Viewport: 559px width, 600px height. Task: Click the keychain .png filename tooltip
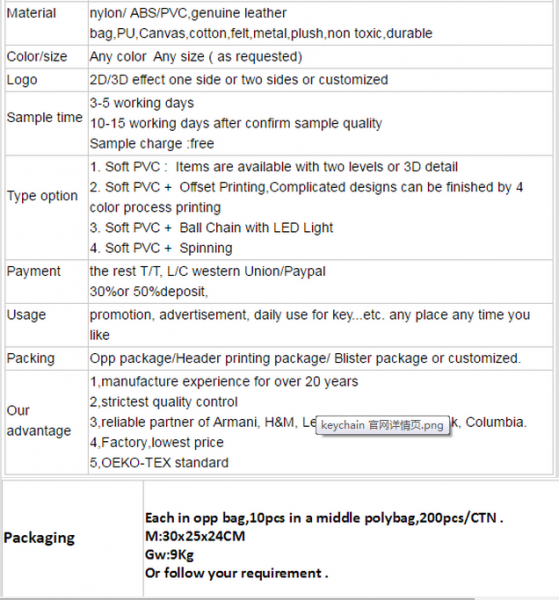tap(382, 425)
